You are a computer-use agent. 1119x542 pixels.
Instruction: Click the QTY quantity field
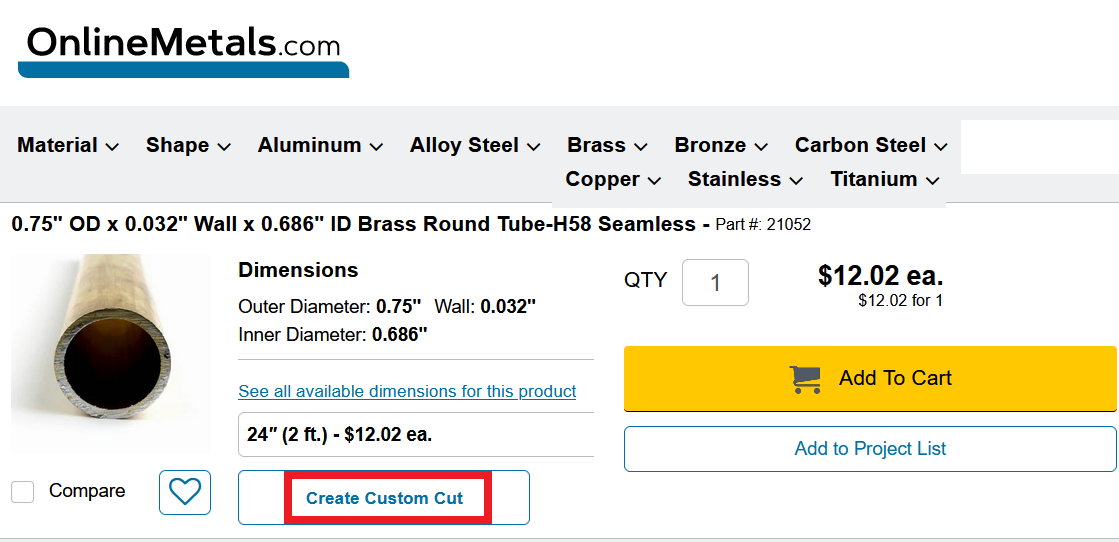pyautogui.click(x=715, y=283)
